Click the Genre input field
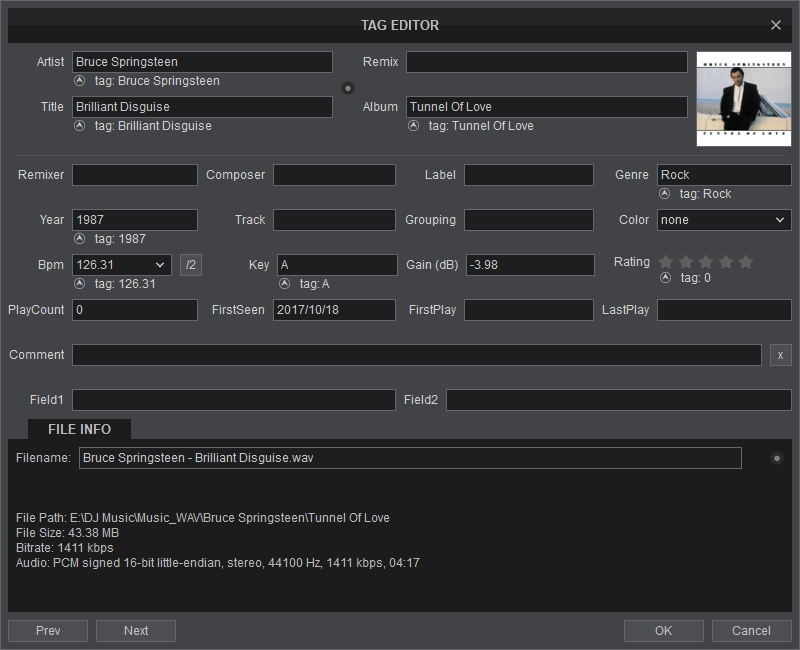800x650 pixels. pyautogui.click(x=724, y=175)
